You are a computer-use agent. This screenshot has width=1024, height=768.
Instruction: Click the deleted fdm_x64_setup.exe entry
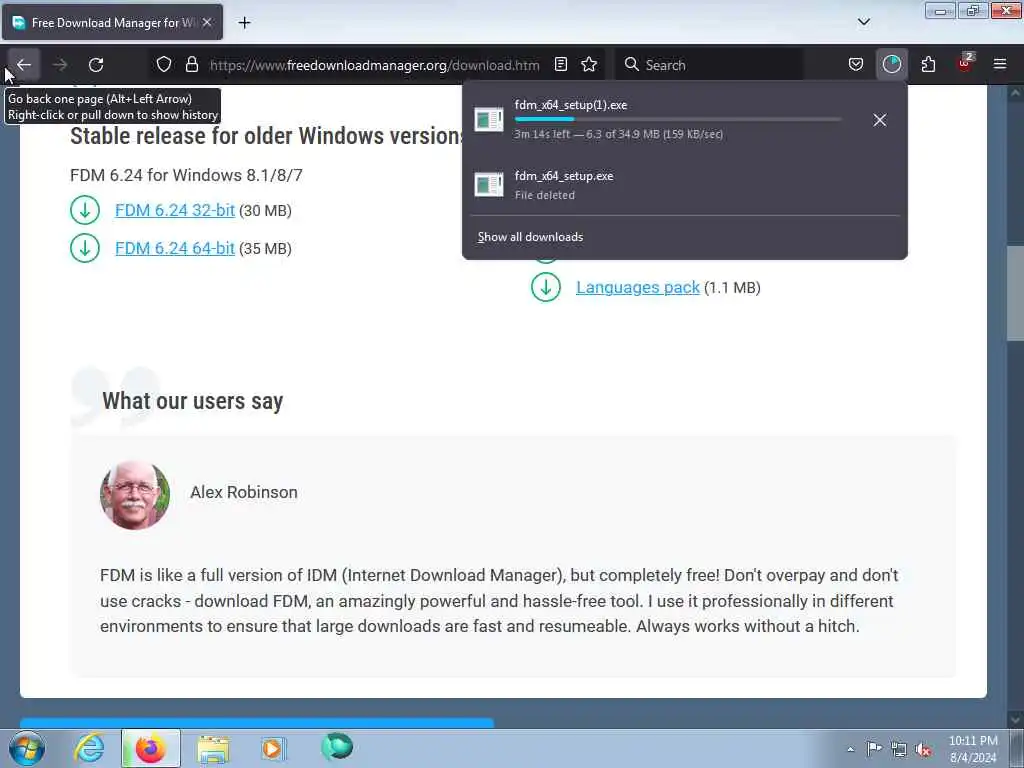click(x=684, y=185)
